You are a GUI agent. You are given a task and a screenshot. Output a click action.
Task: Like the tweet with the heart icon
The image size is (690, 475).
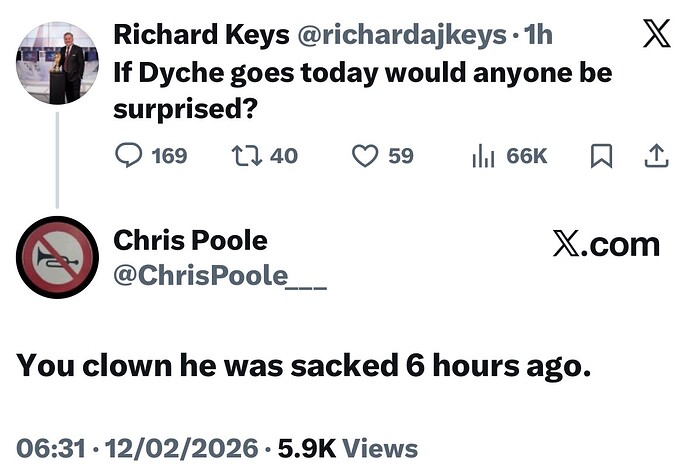click(365, 156)
